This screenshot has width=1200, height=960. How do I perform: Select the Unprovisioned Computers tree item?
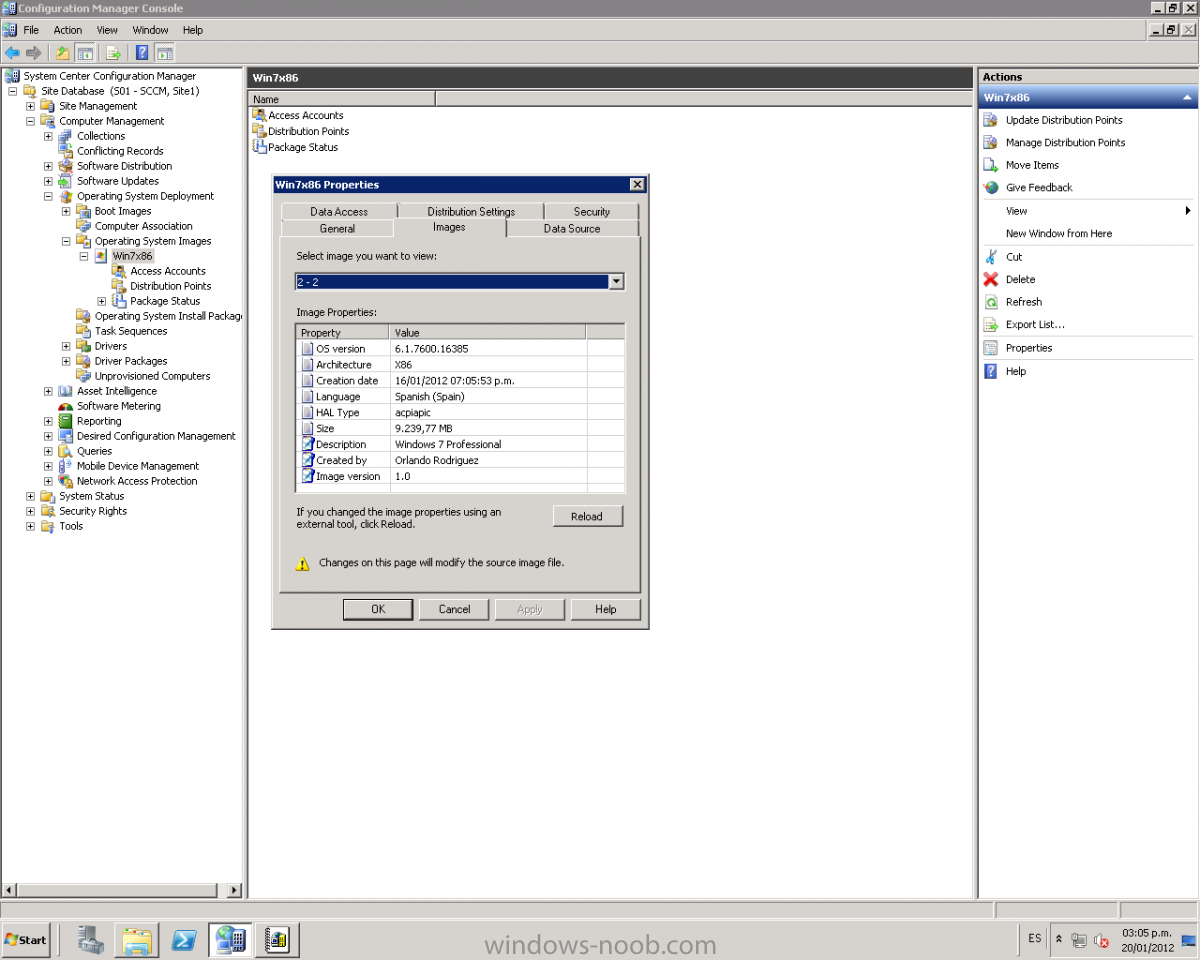click(152, 376)
